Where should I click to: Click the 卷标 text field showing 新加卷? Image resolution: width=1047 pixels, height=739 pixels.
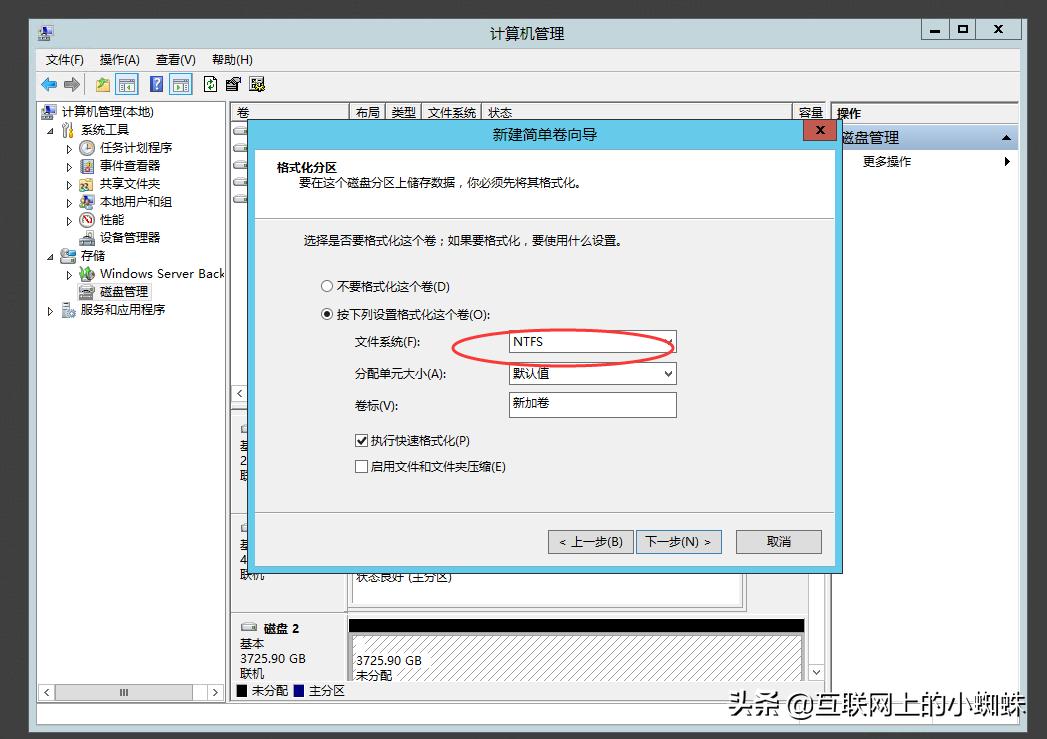pos(591,405)
